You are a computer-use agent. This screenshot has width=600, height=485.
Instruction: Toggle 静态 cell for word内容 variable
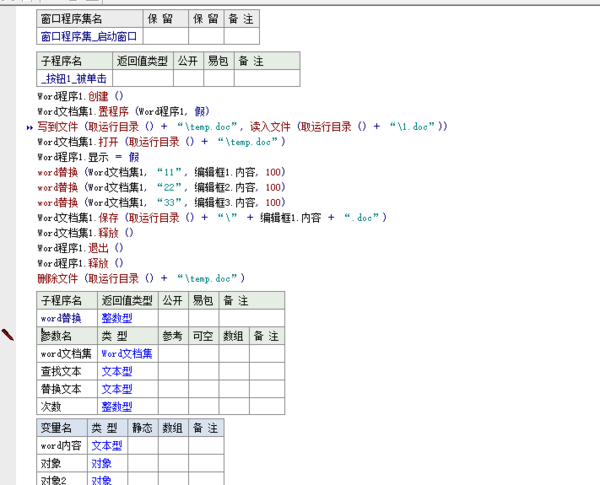(142, 446)
